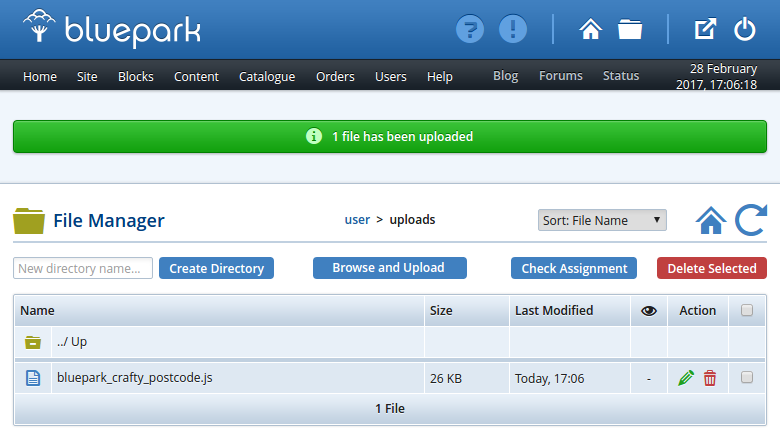Viewport: 780px width, 440px height.
Task: Go to the header home icon
Action: coord(590,29)
